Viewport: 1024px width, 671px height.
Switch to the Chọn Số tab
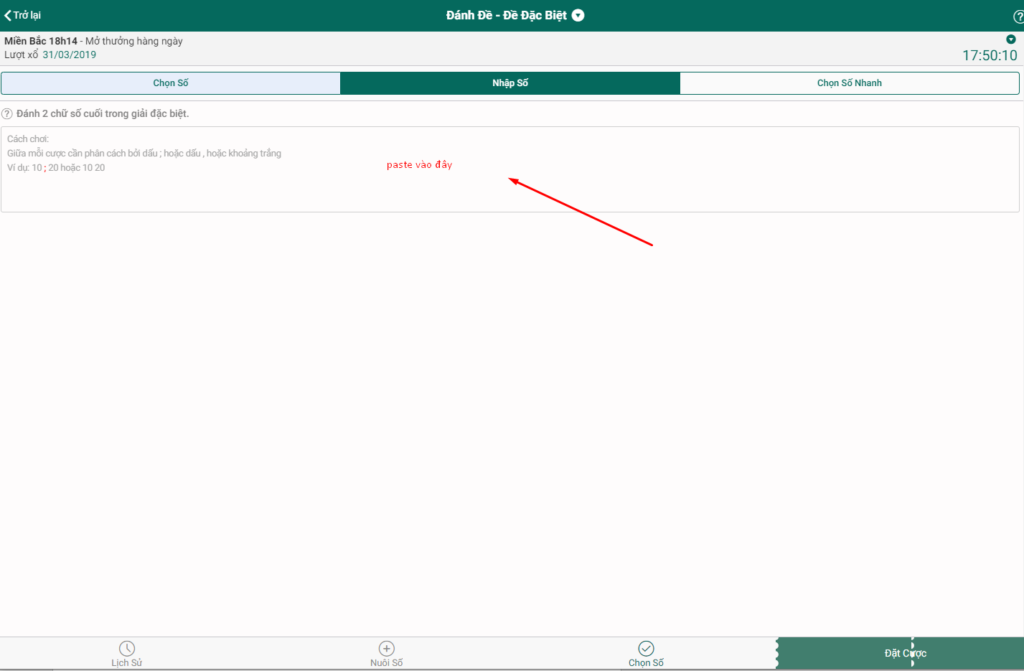click(170, 83)
